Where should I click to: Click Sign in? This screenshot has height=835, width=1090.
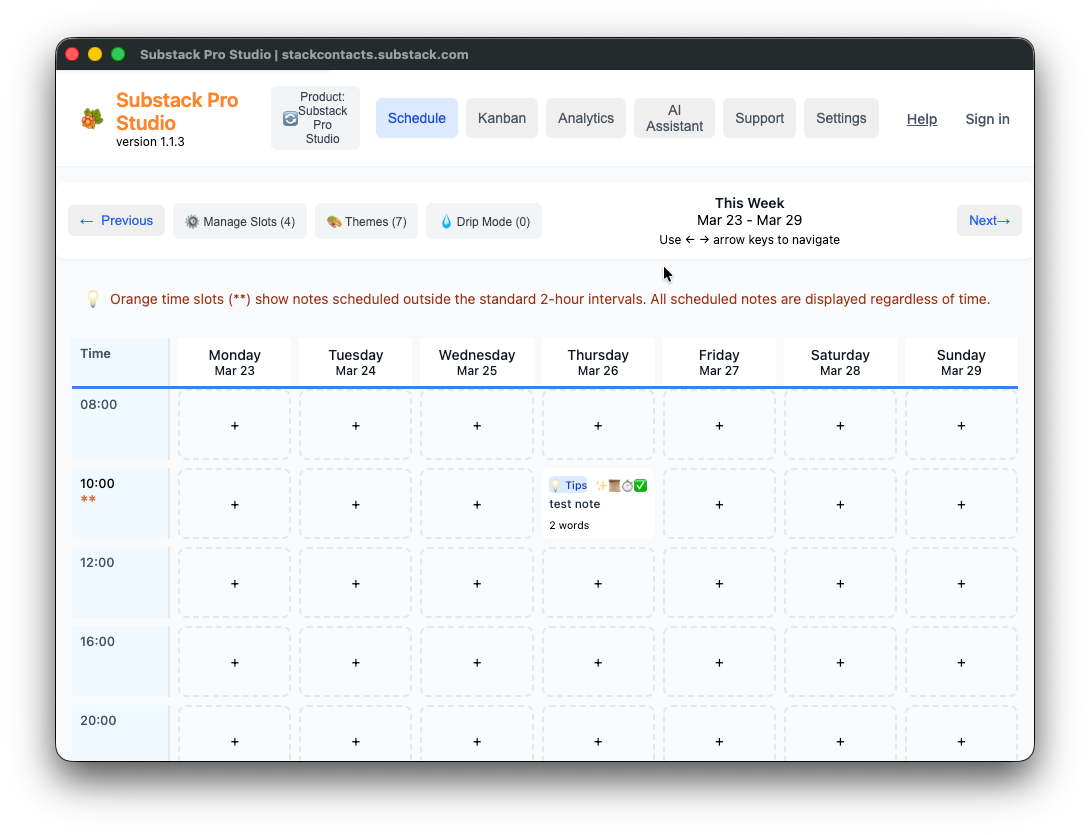(987, 119)
